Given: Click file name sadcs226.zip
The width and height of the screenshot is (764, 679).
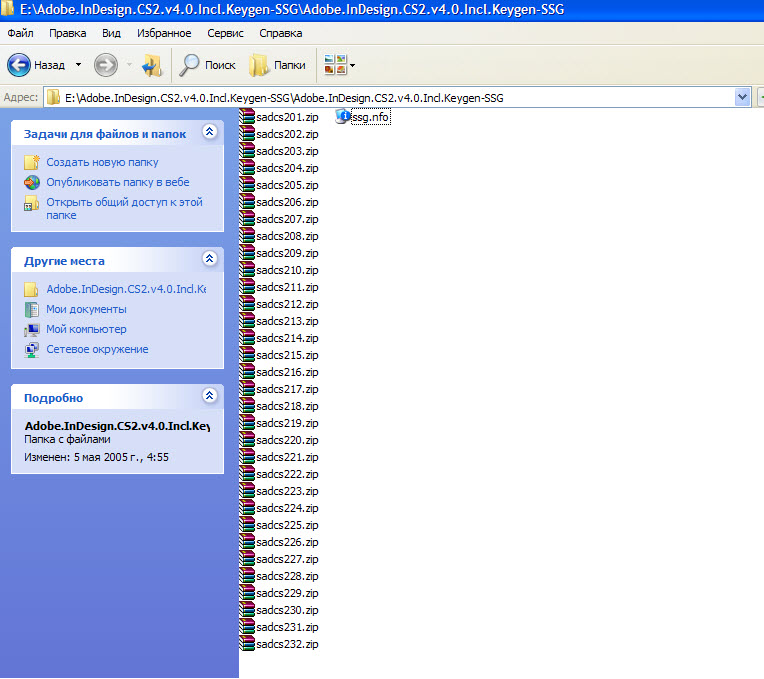Looking at the screenshot, I should (287, 542).
